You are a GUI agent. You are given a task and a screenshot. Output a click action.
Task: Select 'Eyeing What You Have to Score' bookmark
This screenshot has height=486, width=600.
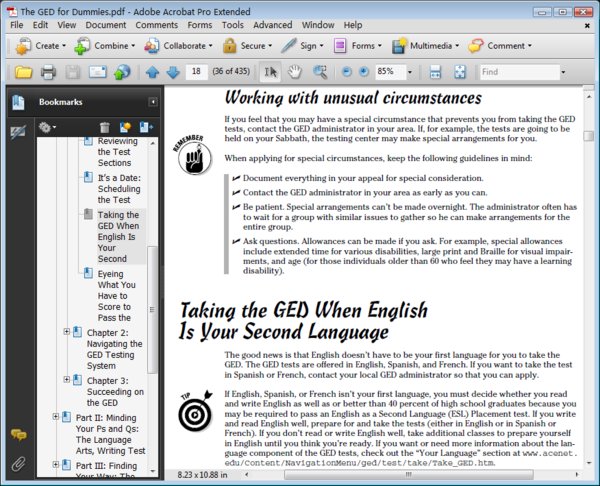114,296
